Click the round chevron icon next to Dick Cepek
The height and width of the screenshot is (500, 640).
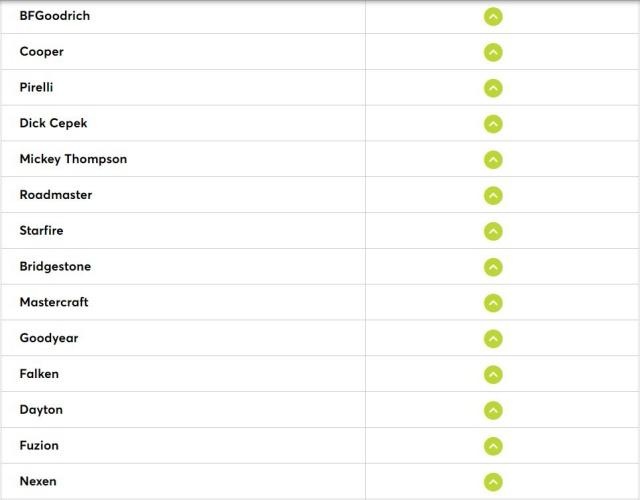(x=493, y=124)
